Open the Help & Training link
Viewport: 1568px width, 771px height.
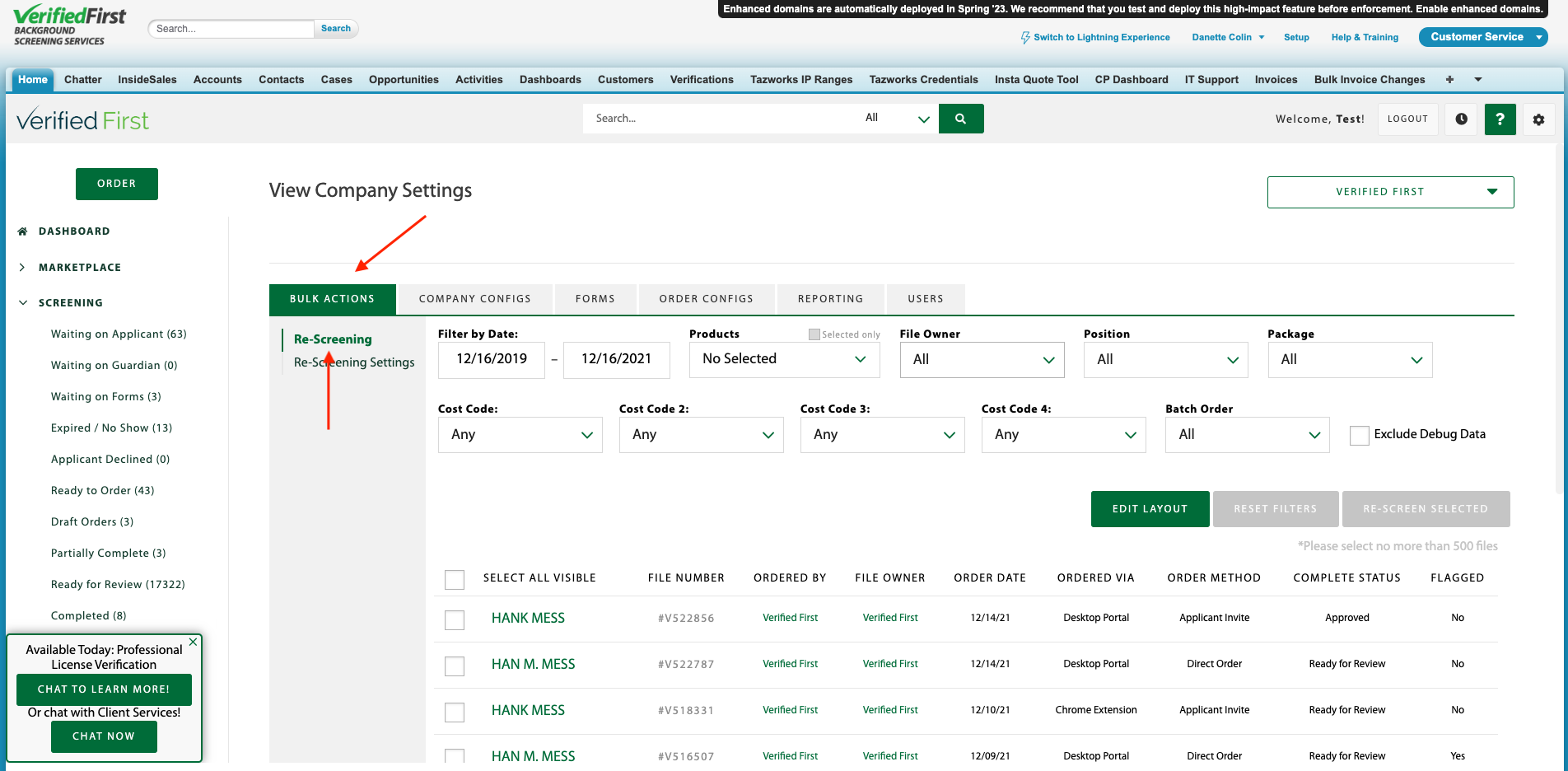[1365, 37]
